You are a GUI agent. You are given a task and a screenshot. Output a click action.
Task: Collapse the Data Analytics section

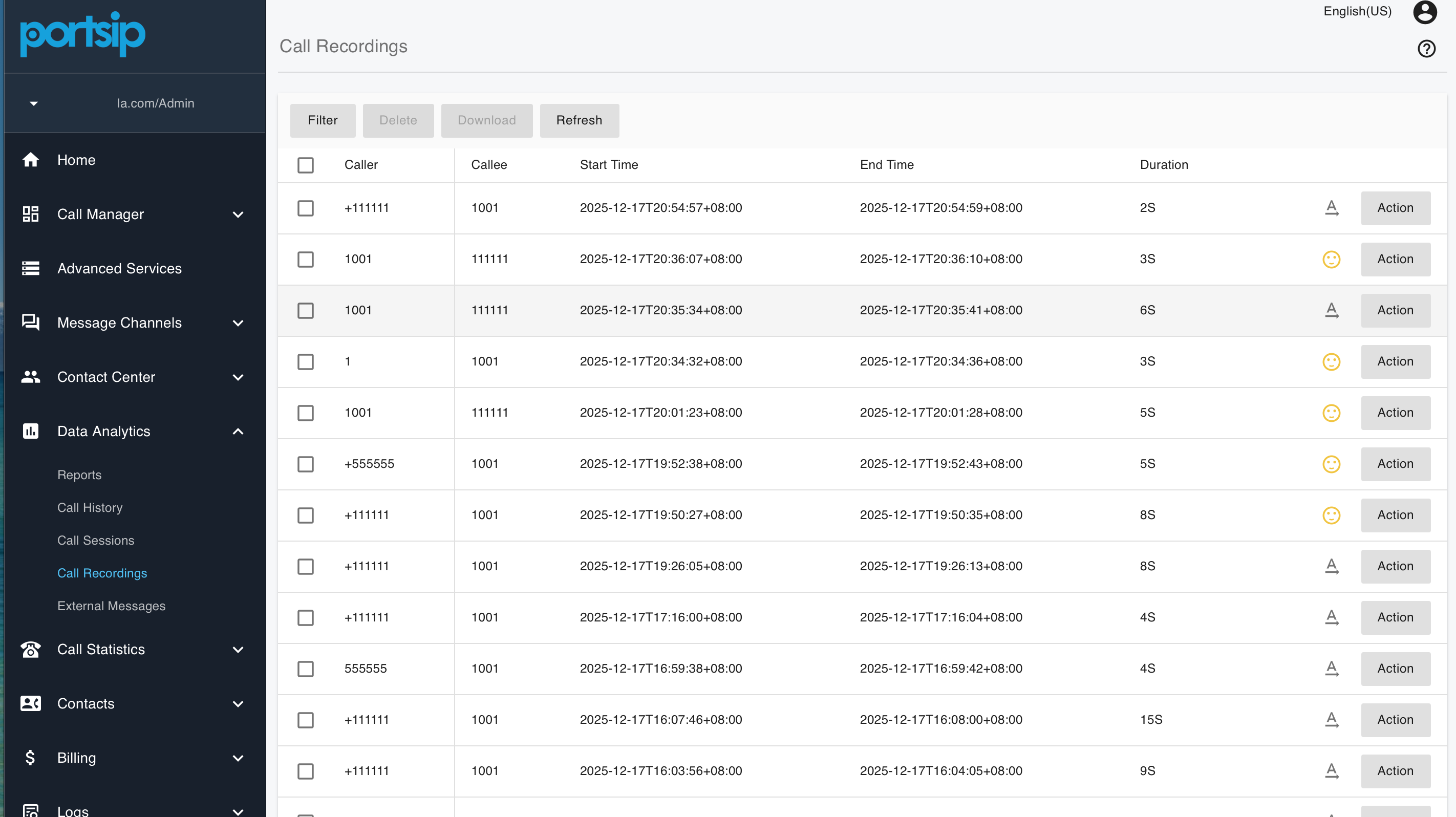click(238, 432)
